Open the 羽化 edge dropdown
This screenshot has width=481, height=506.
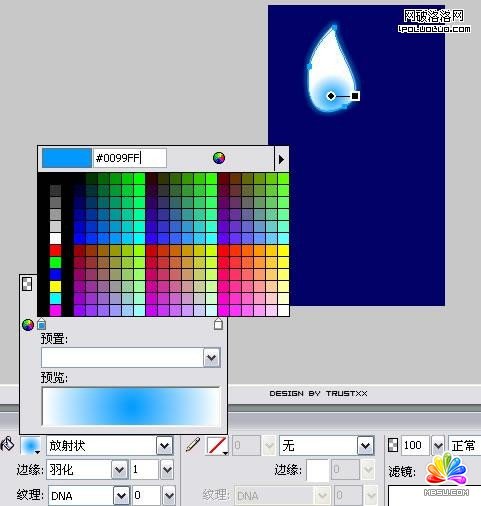click(x=120, y=470)
